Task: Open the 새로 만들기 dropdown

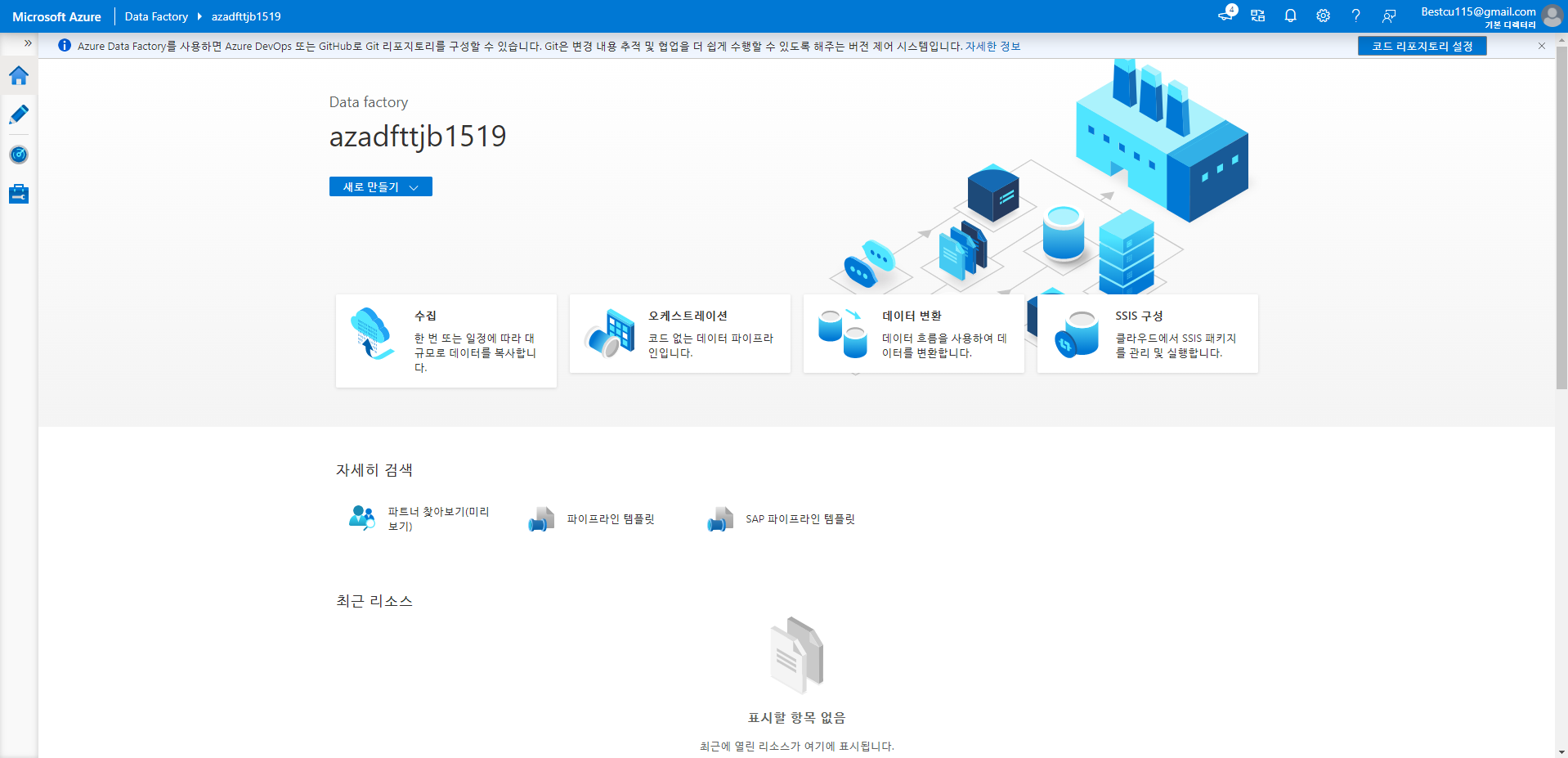Action: (x=381, y=186)
